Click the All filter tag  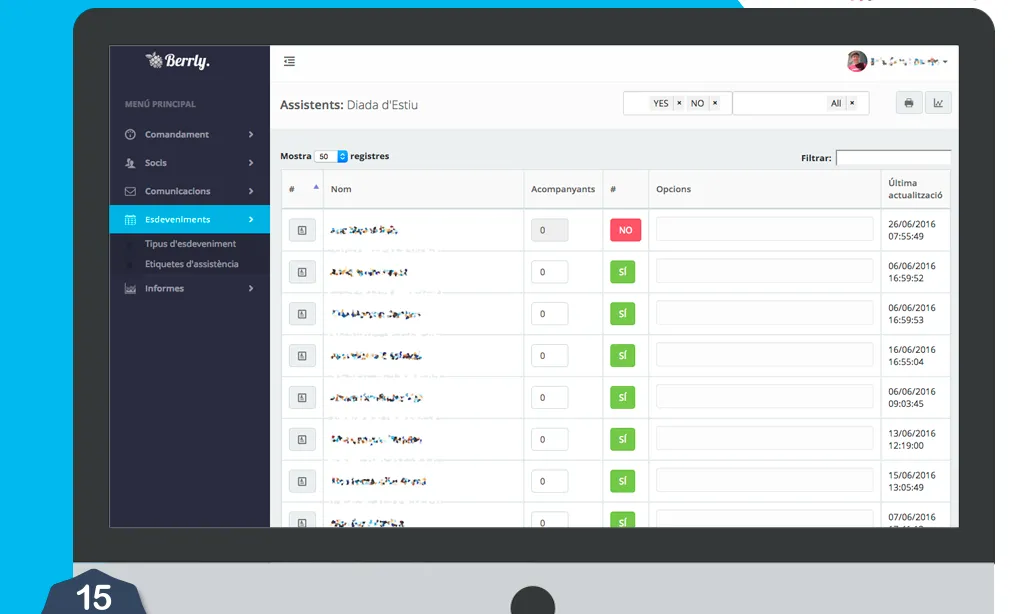[x=836, y=103]
